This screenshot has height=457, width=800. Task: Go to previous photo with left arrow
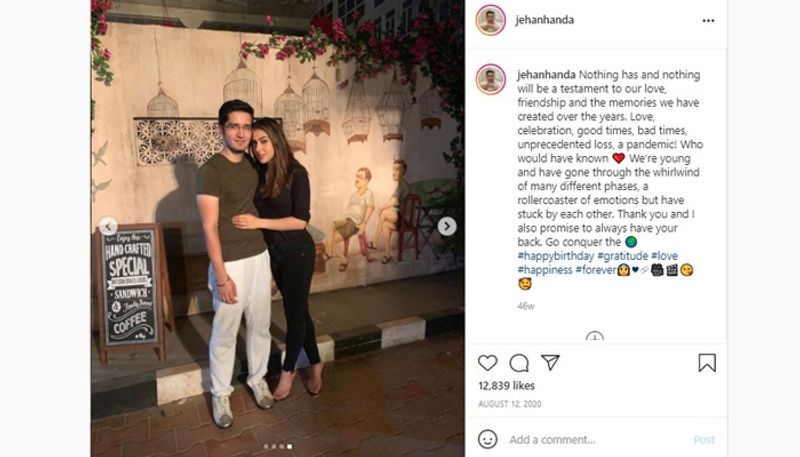pyautogui.click(x=108, y=226)
